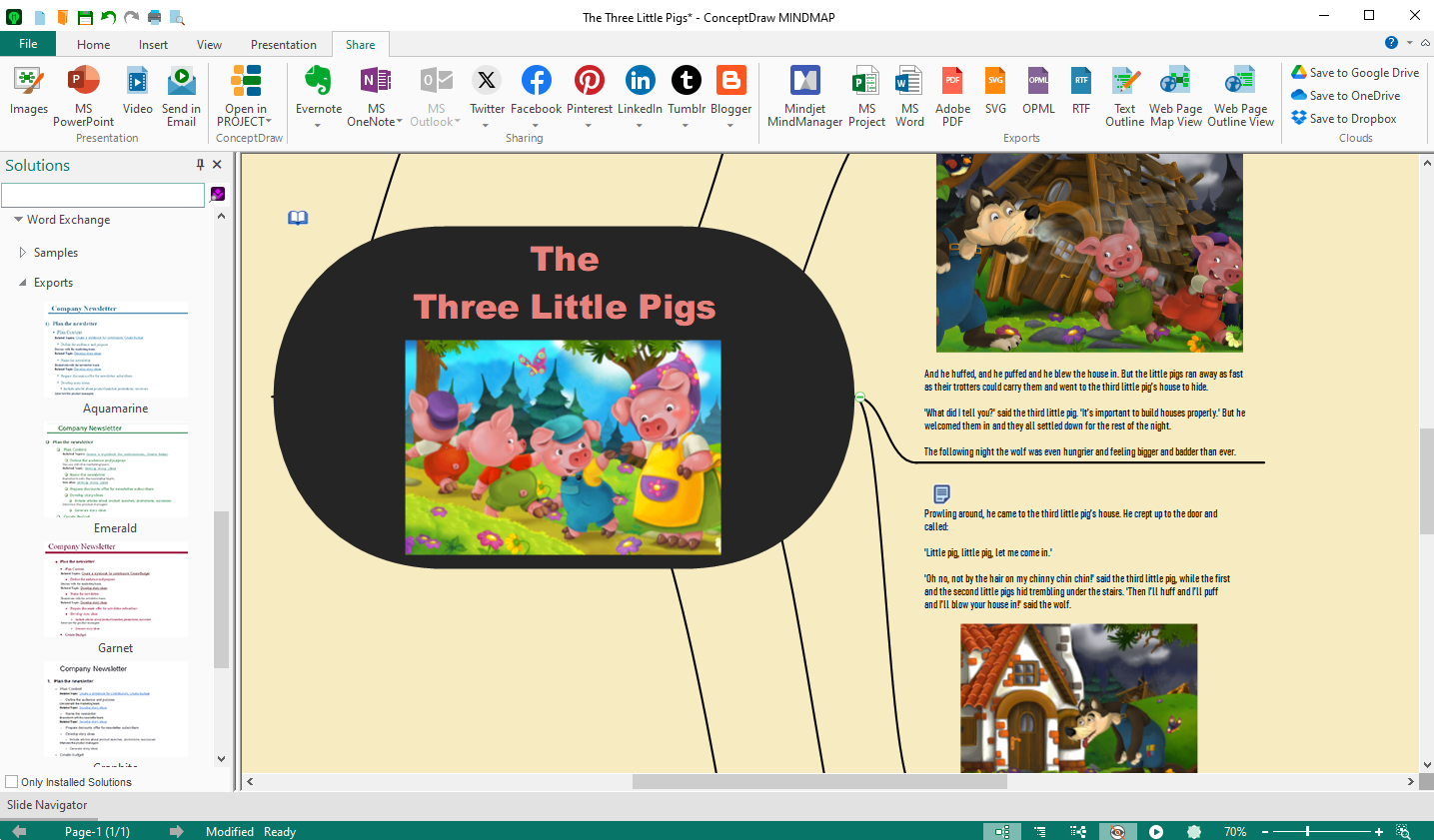Open the notes book icon on canvas
The image size is (1434, 840).
tap(298, 218)
